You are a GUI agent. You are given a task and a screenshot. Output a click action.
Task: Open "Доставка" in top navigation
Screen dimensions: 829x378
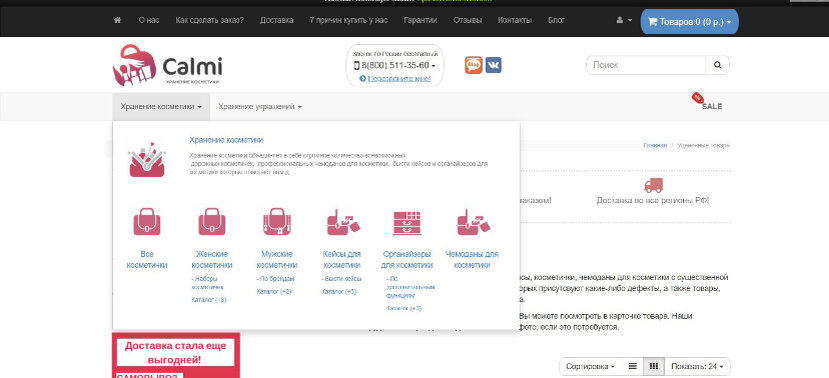[x=277, y=21]
